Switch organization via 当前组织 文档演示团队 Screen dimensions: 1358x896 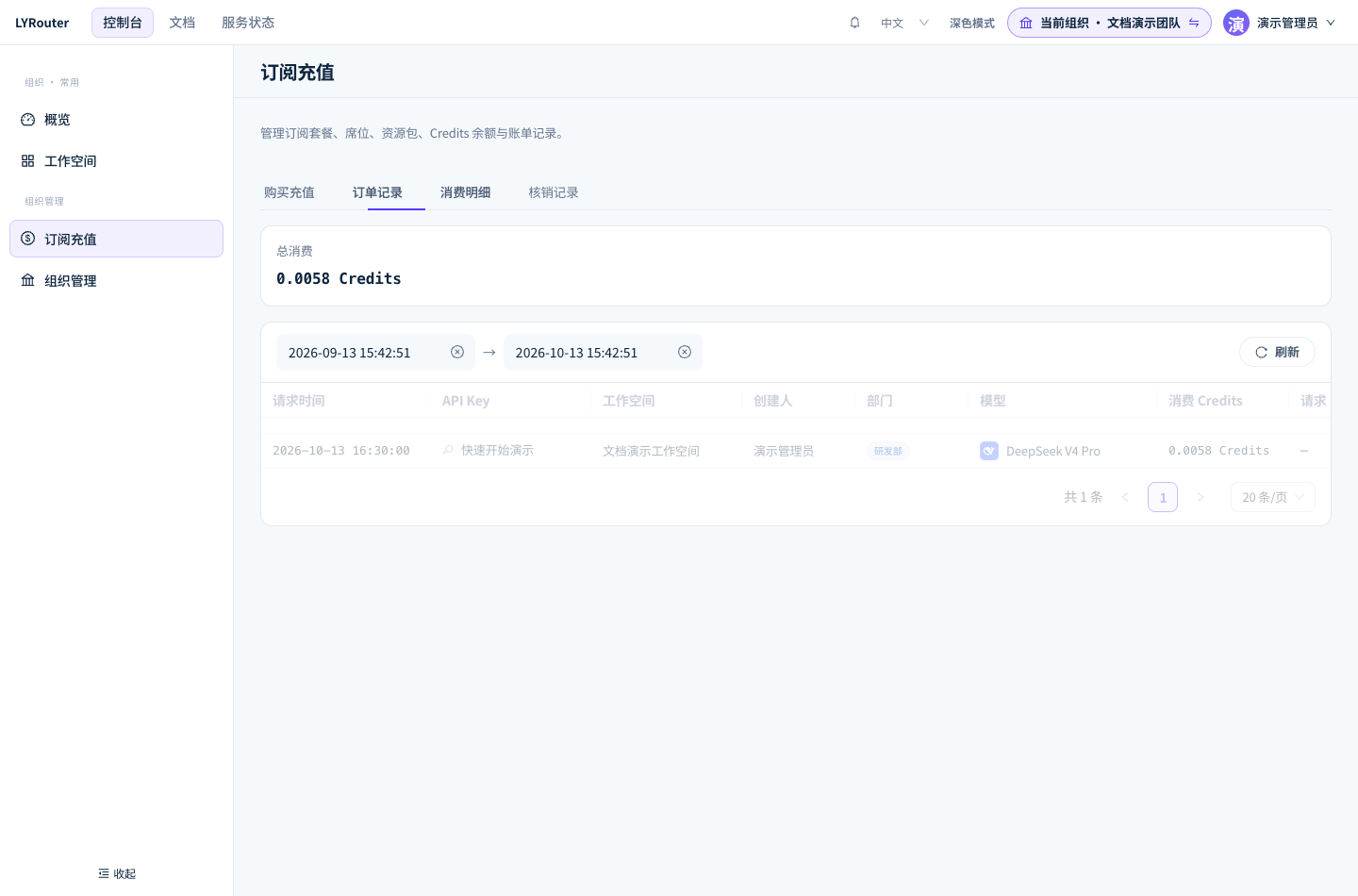[x=1109, y=23]
